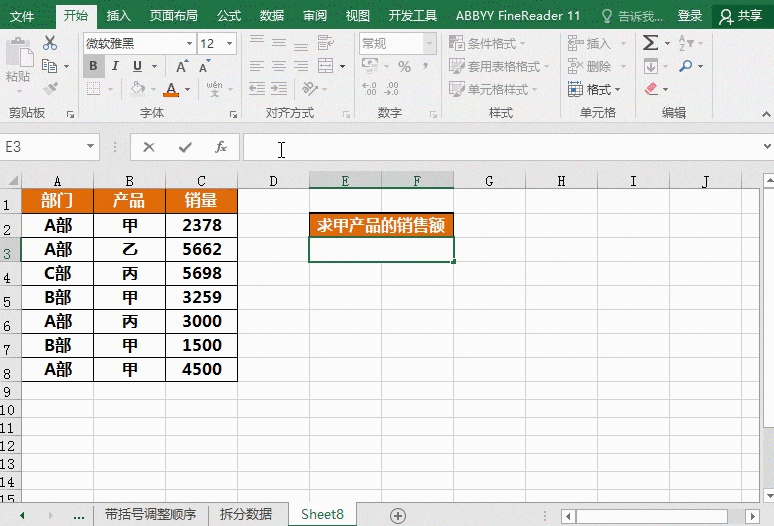
Task: Click the insert function fx icon
Action: pos(221,147)
